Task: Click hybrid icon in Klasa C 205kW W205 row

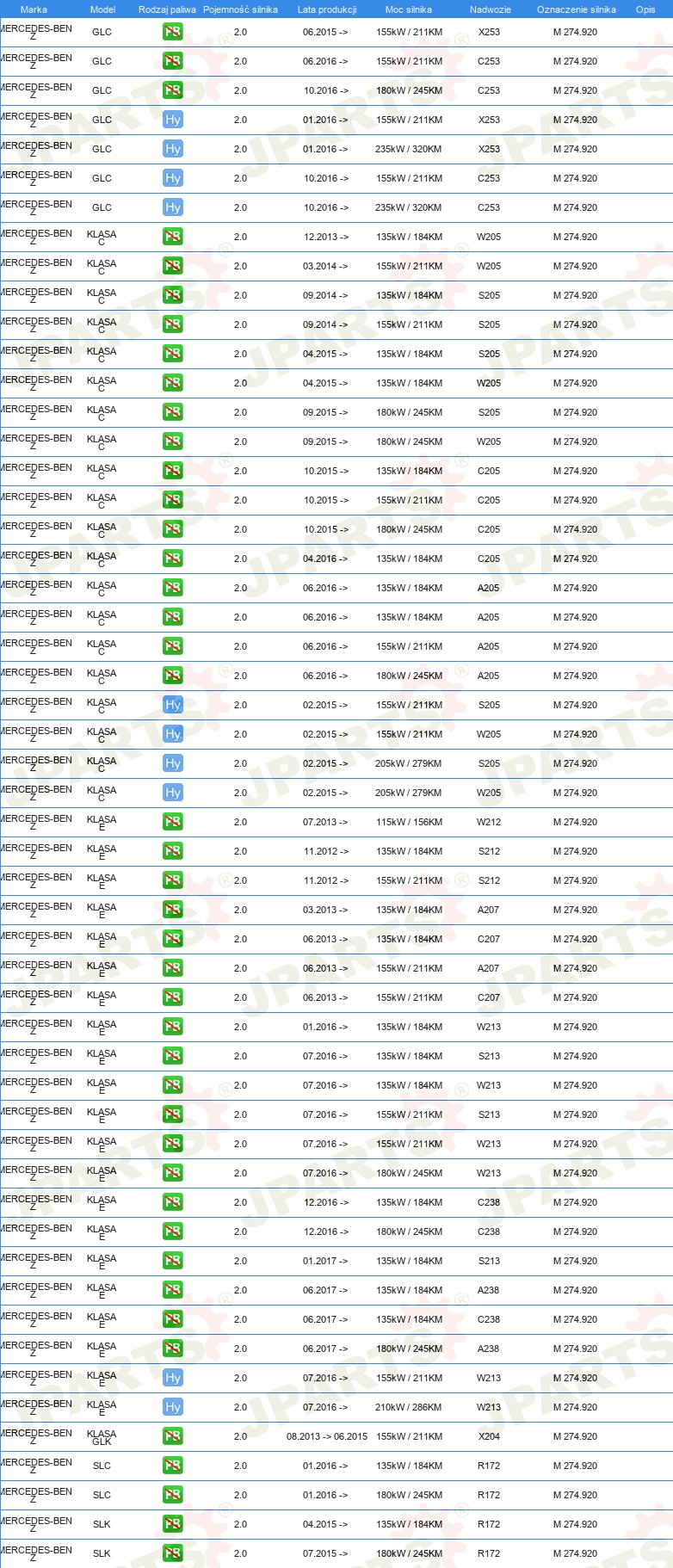Action: [x=172, y=793]
